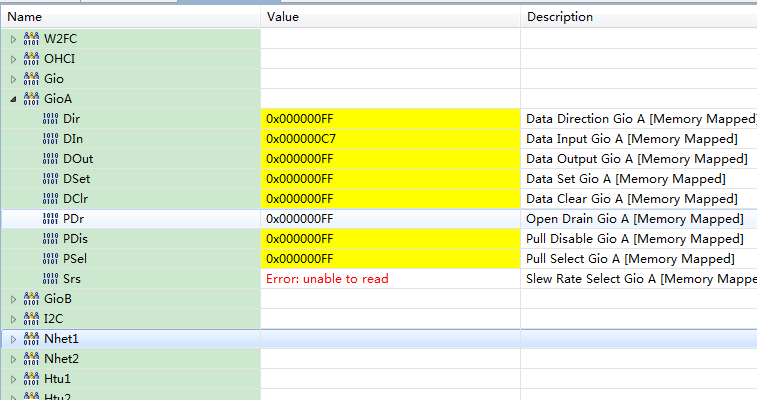Click the register icon next to DOut

click(51, 159)
